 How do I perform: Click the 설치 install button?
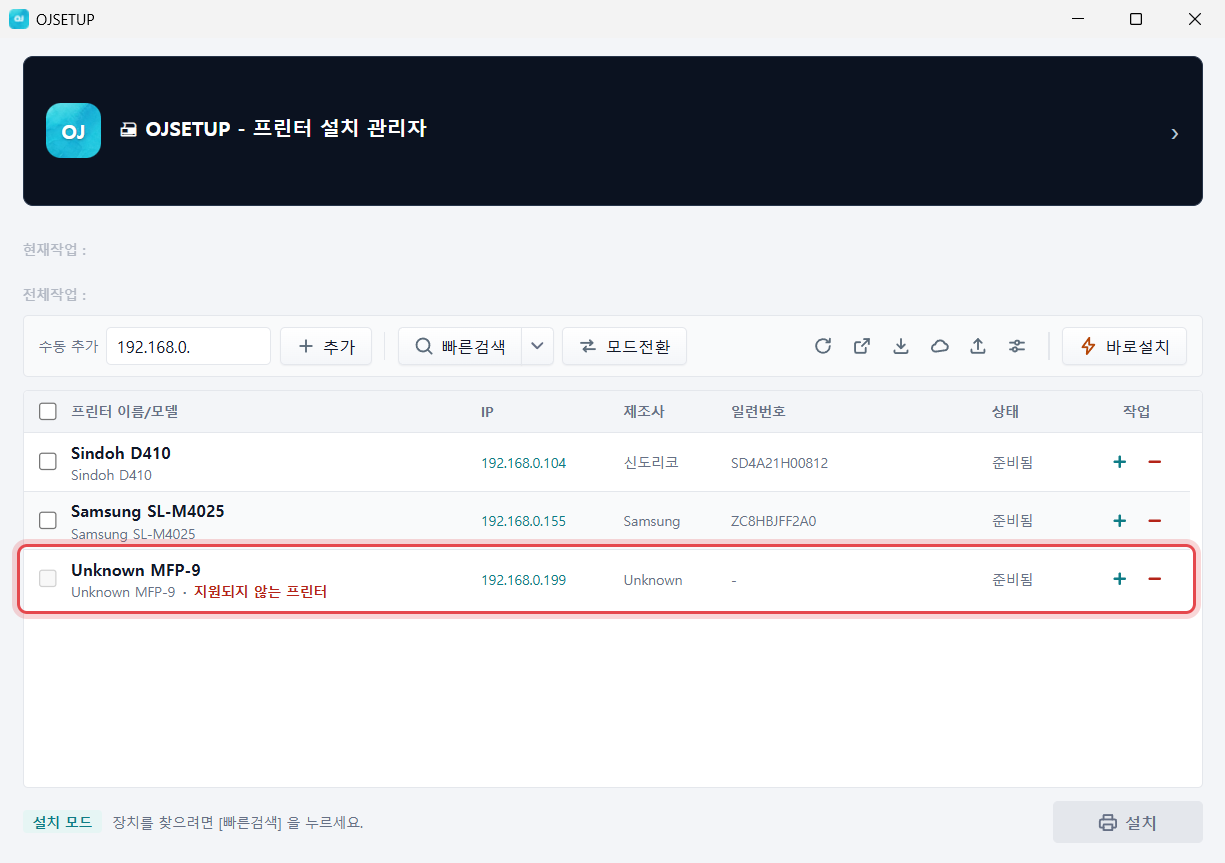pos(1127,823)
